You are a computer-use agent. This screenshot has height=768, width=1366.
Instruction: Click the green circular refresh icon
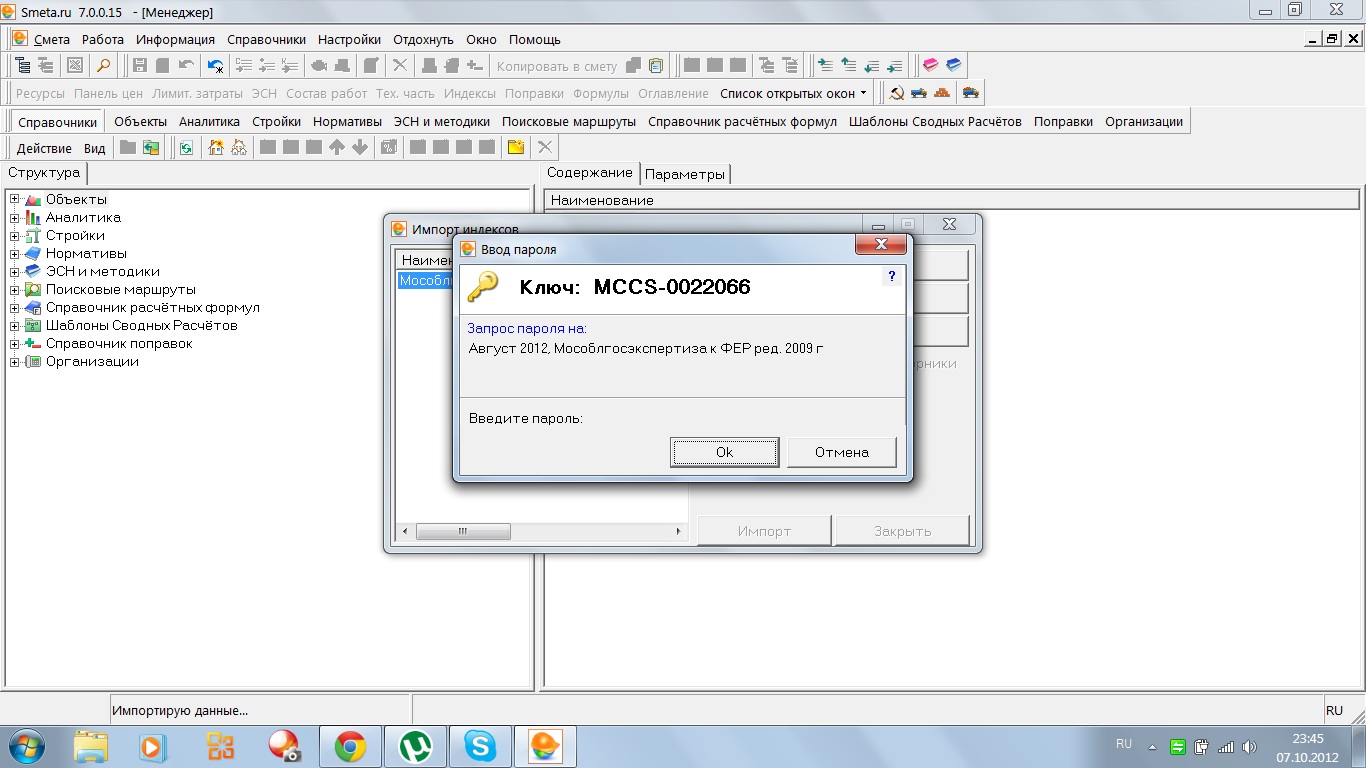tap(185, 147)
